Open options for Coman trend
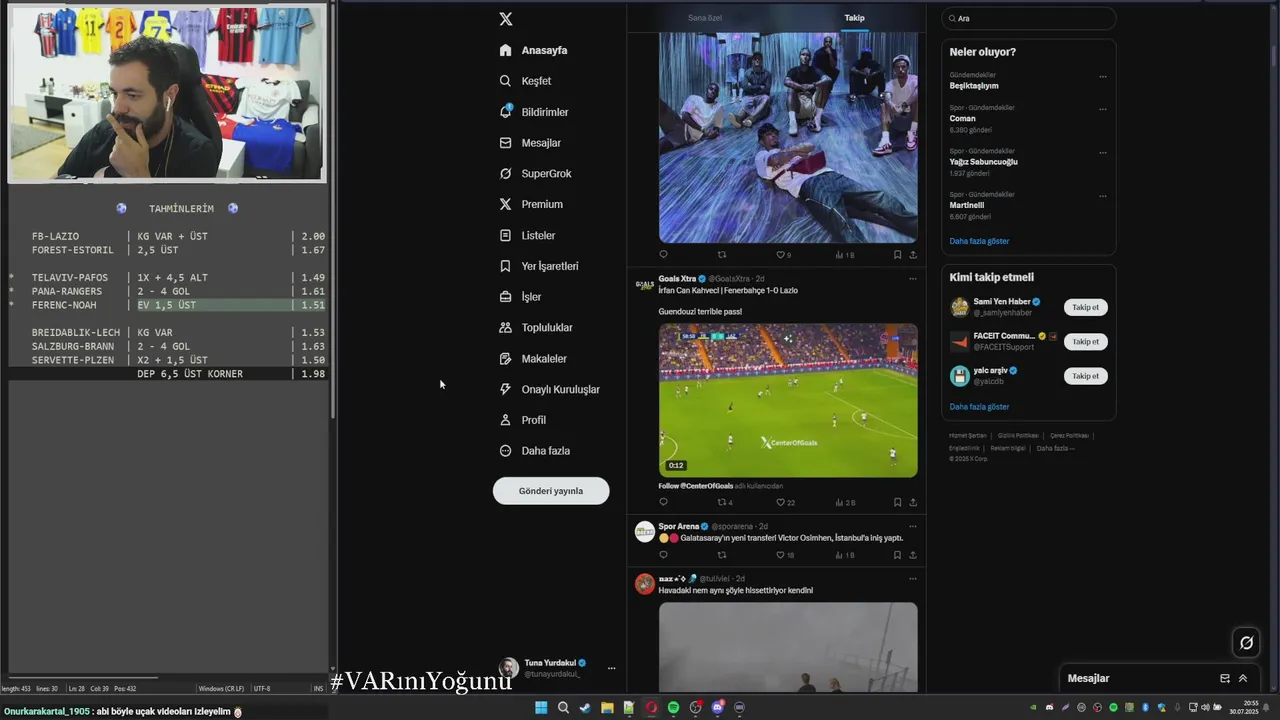 pyautogui.click(x=1103, y=109)
